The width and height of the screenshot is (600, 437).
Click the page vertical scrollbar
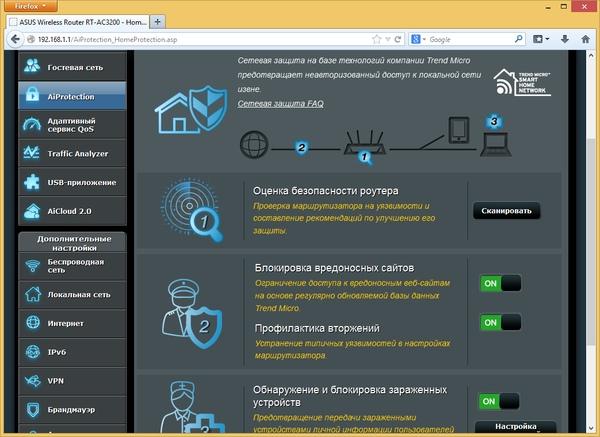coord(591,241)
